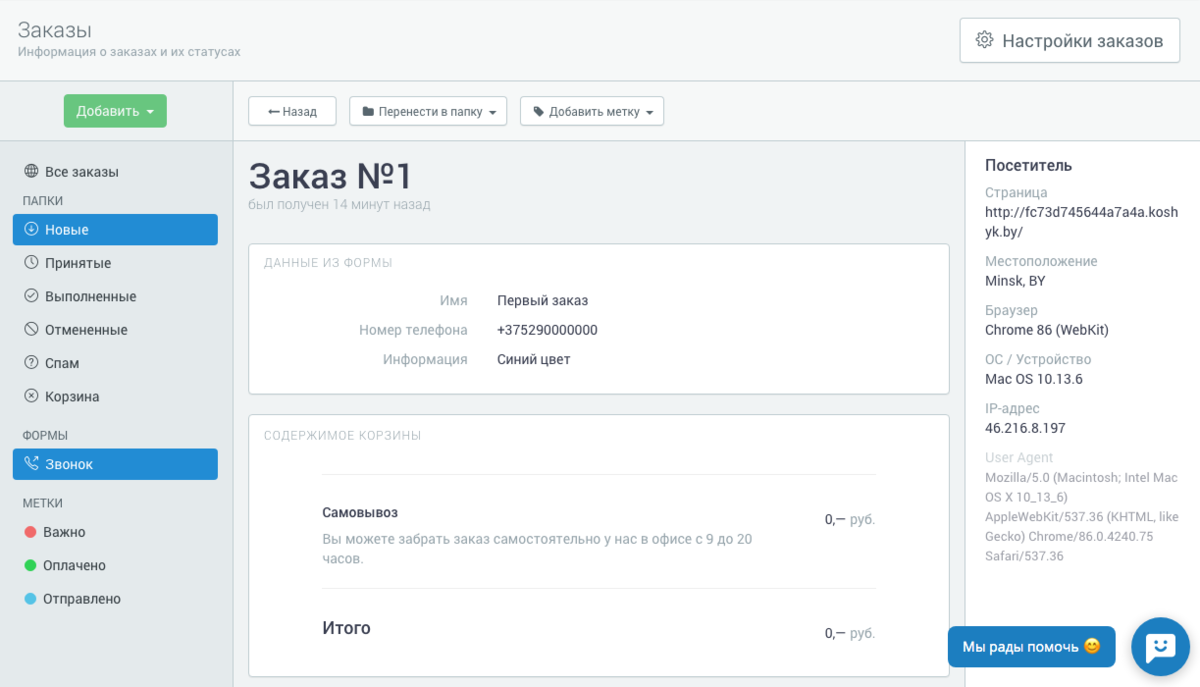Click the cancel icon next to Отмененные

(31, 329)
